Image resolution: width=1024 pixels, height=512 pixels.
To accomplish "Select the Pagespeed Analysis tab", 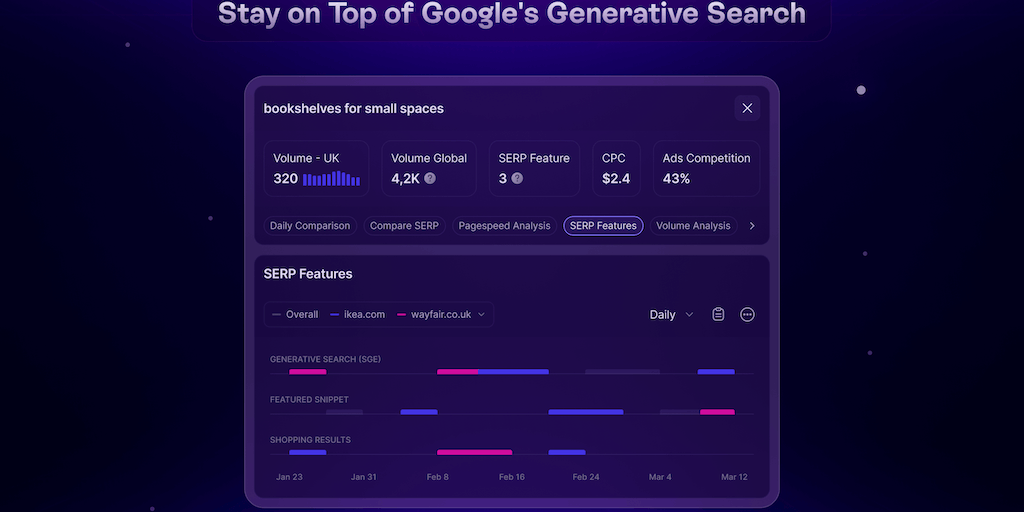I will [x=504, y=226].
